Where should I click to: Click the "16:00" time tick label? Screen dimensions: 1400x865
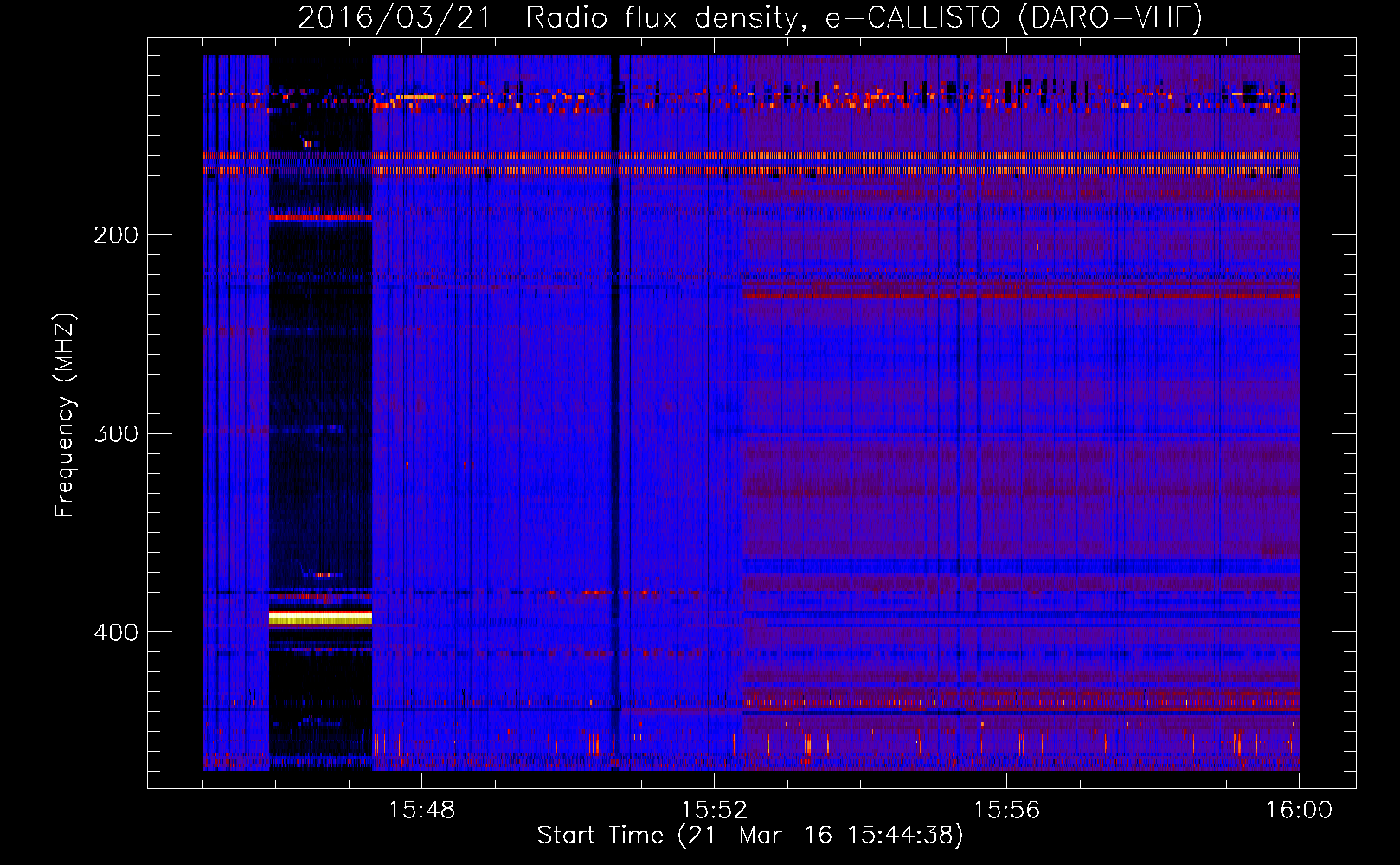1299,811
